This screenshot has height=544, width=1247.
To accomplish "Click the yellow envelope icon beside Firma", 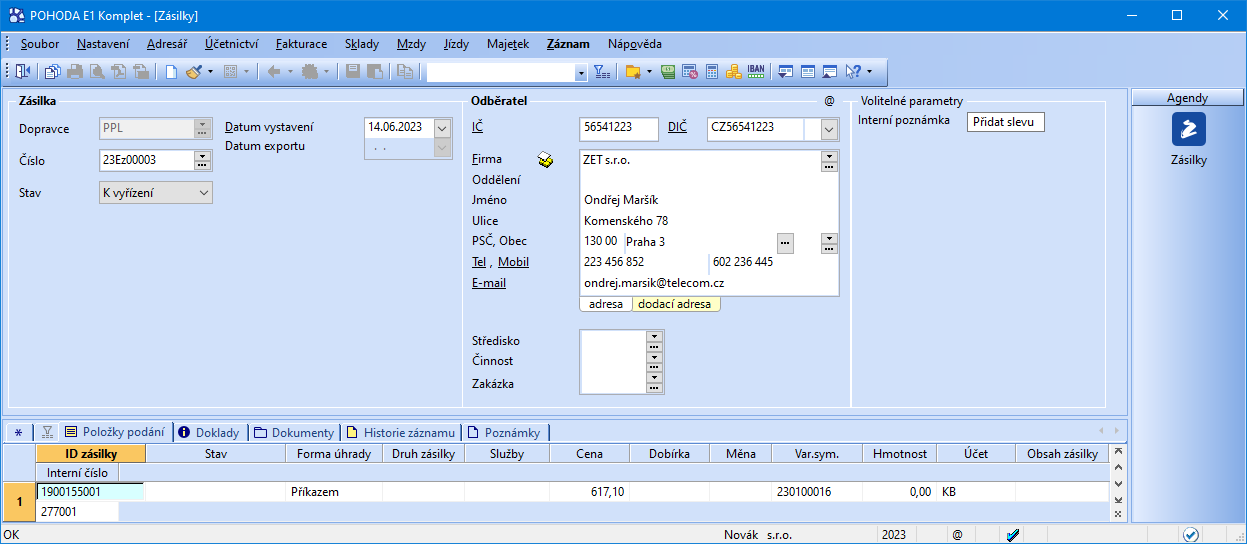I will click(x=545, y=160).
